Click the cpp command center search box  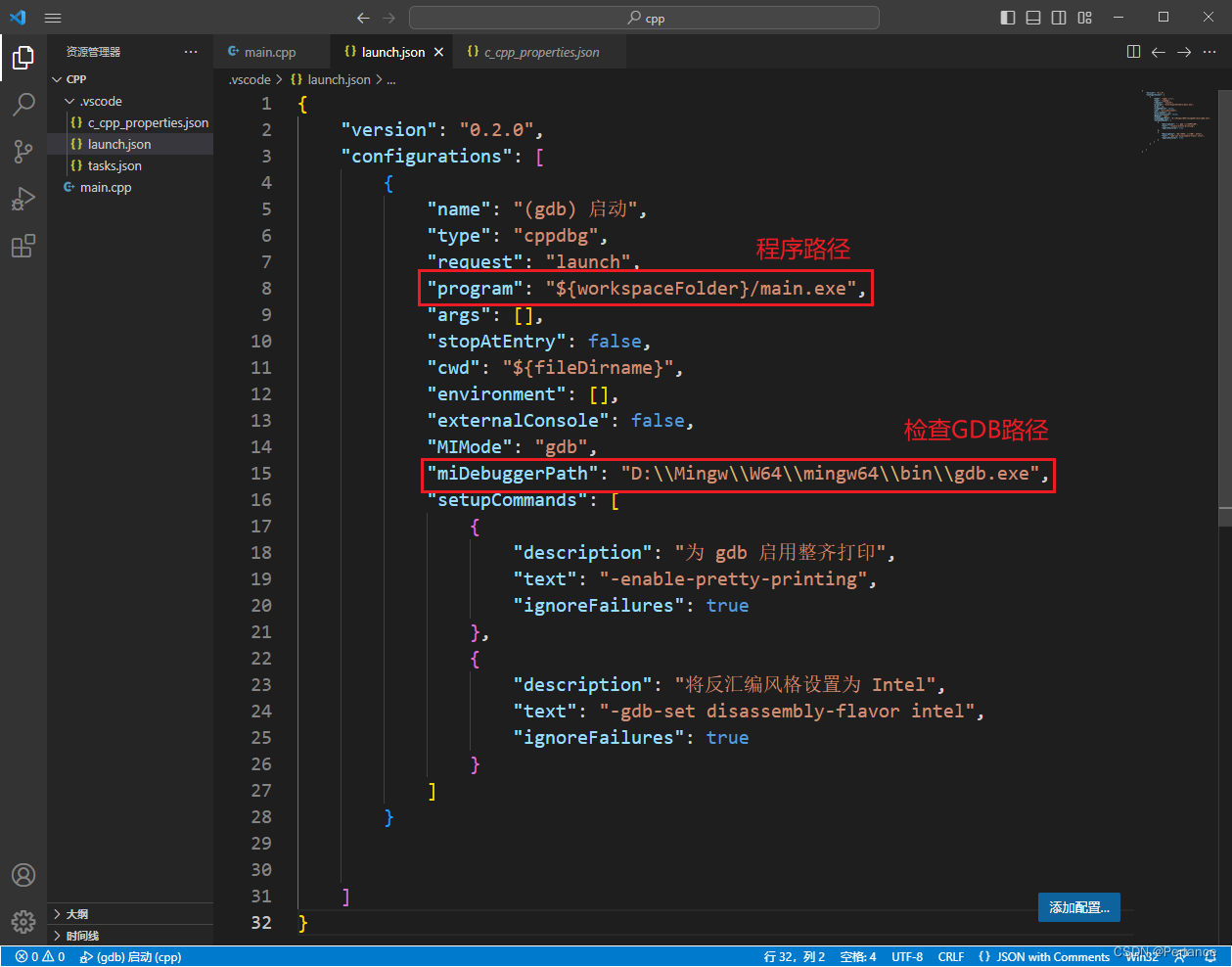pyautogui.click(x=644, y=18)
